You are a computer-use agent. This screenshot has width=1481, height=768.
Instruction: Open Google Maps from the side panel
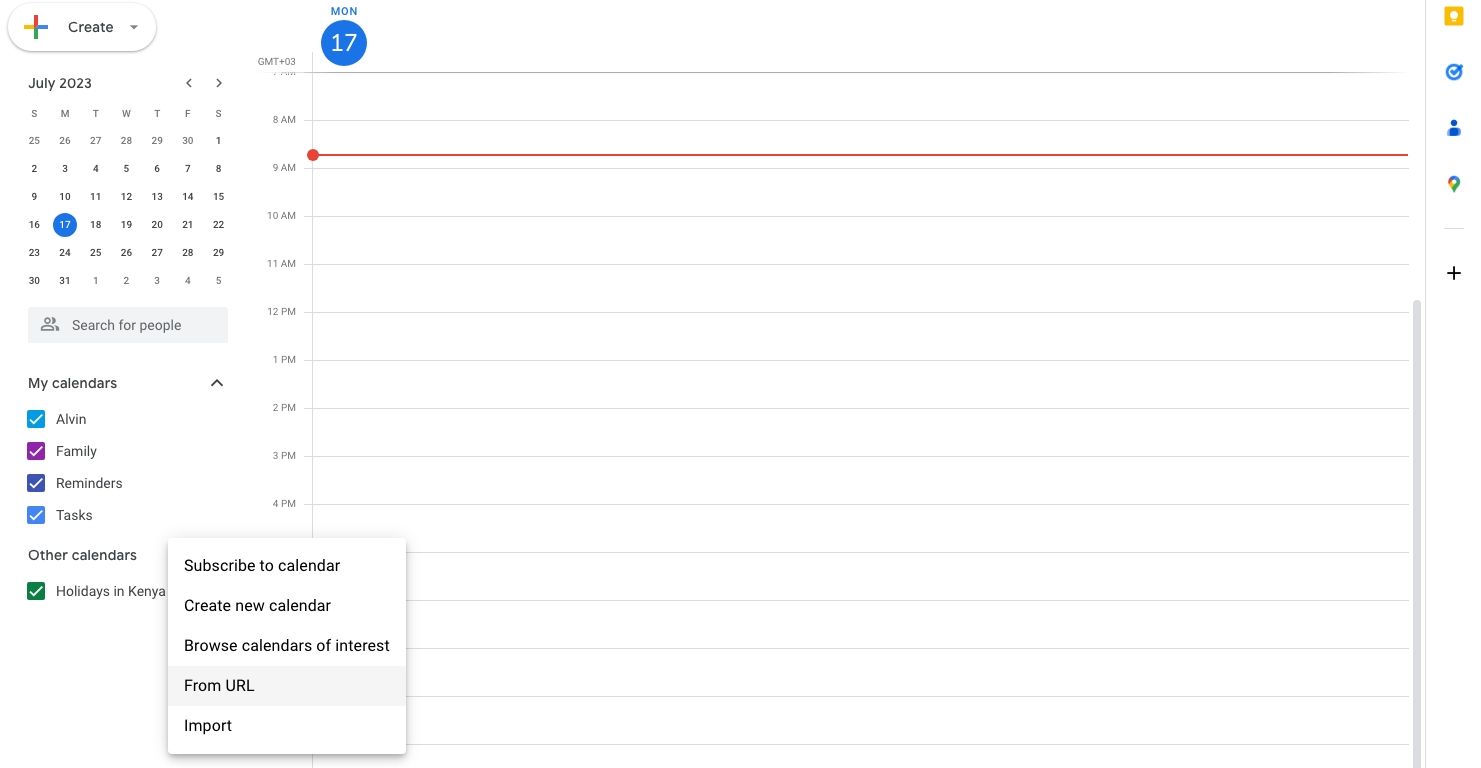pos(1453,183)
